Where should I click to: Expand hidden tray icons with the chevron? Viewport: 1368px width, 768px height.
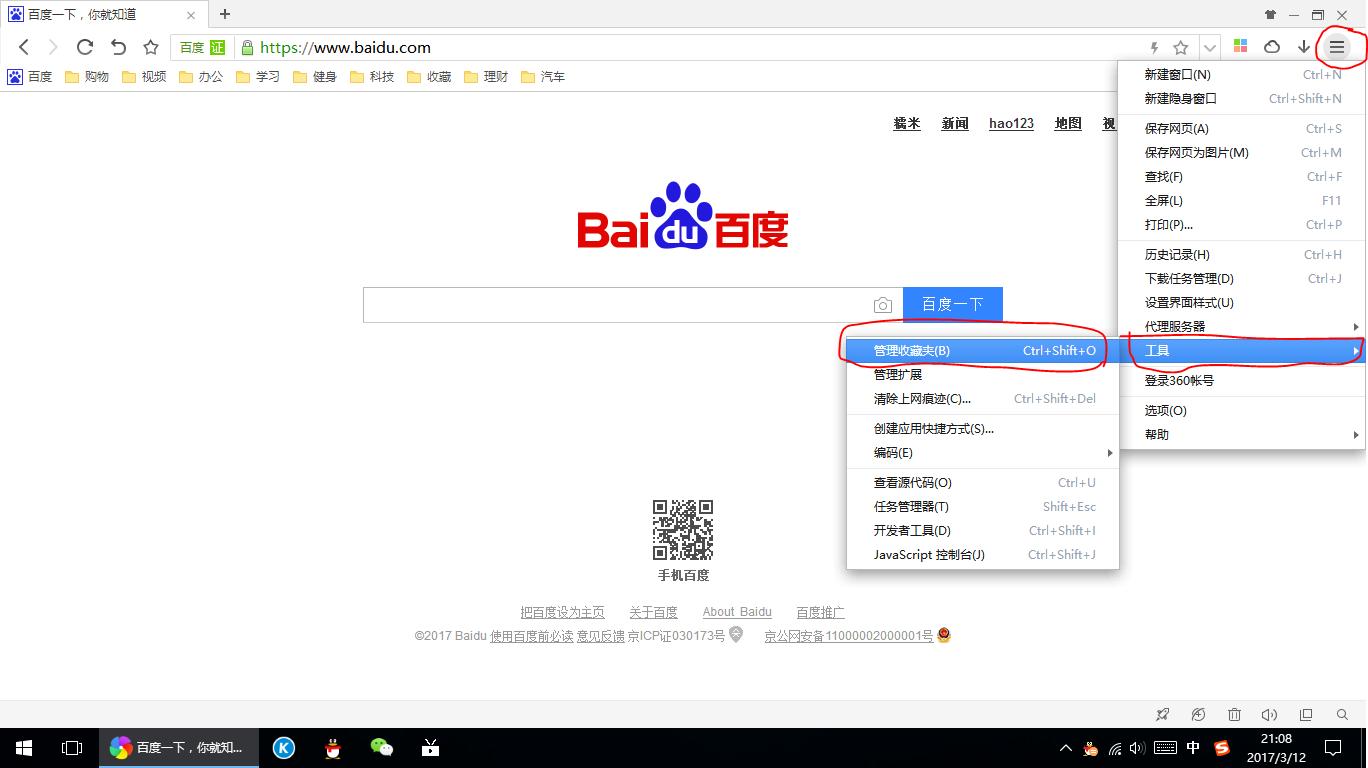click(x=1065, y=747)
